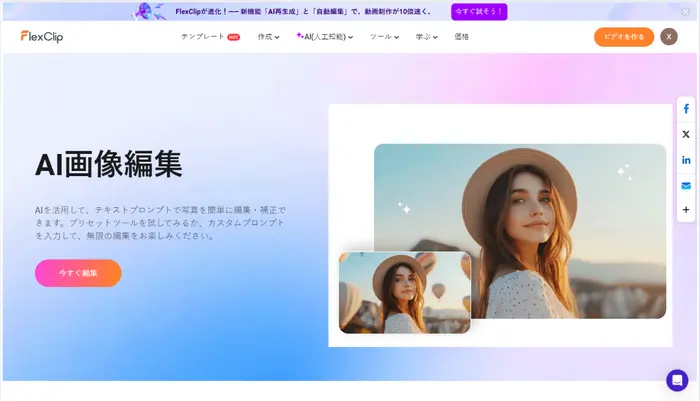Open the user avatar X menu
This screenshot has width=700, height=401.
click(x=669, y=37)
